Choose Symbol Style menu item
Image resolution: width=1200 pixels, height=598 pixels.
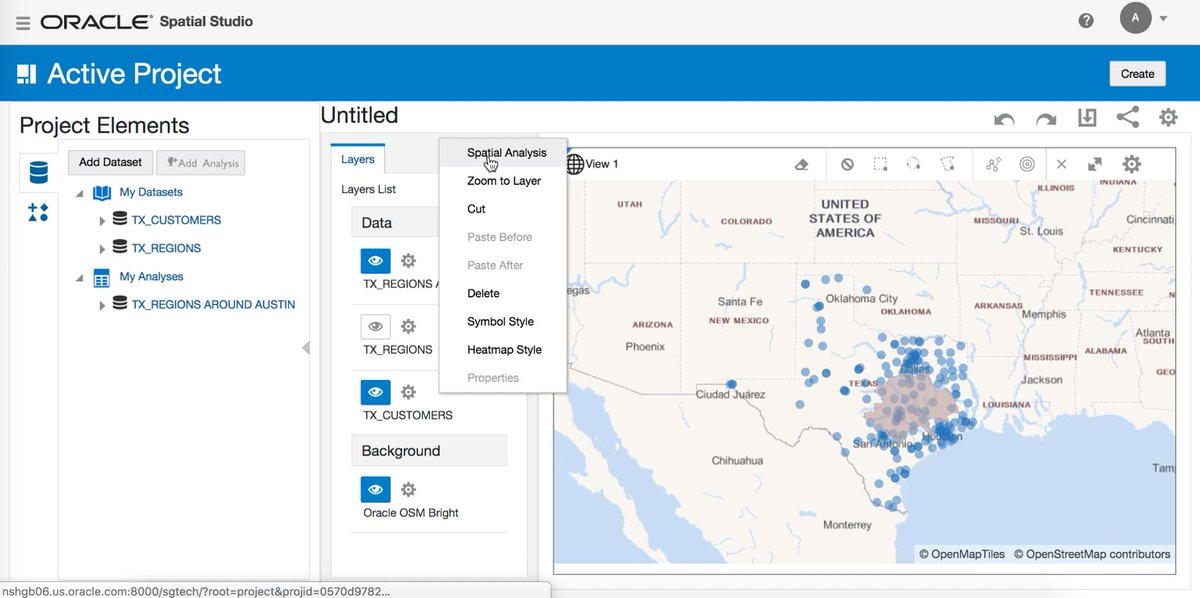(500, 321)
